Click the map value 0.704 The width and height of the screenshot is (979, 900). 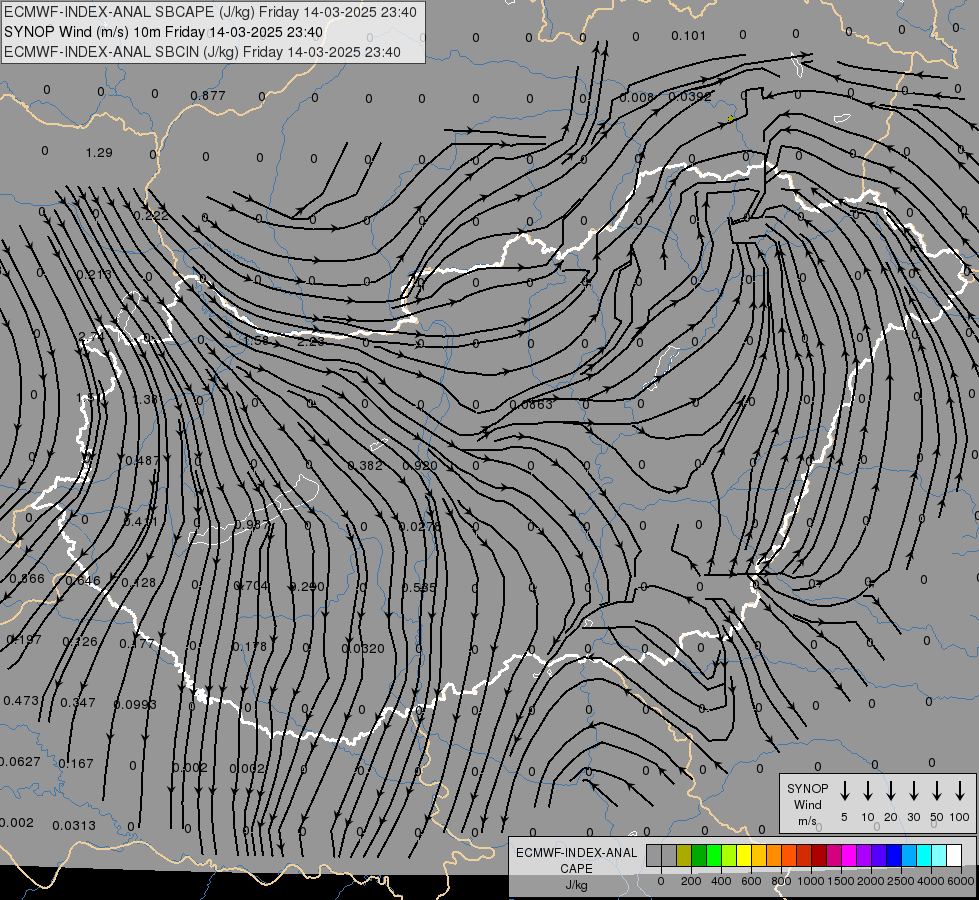[x=252, y=585]
